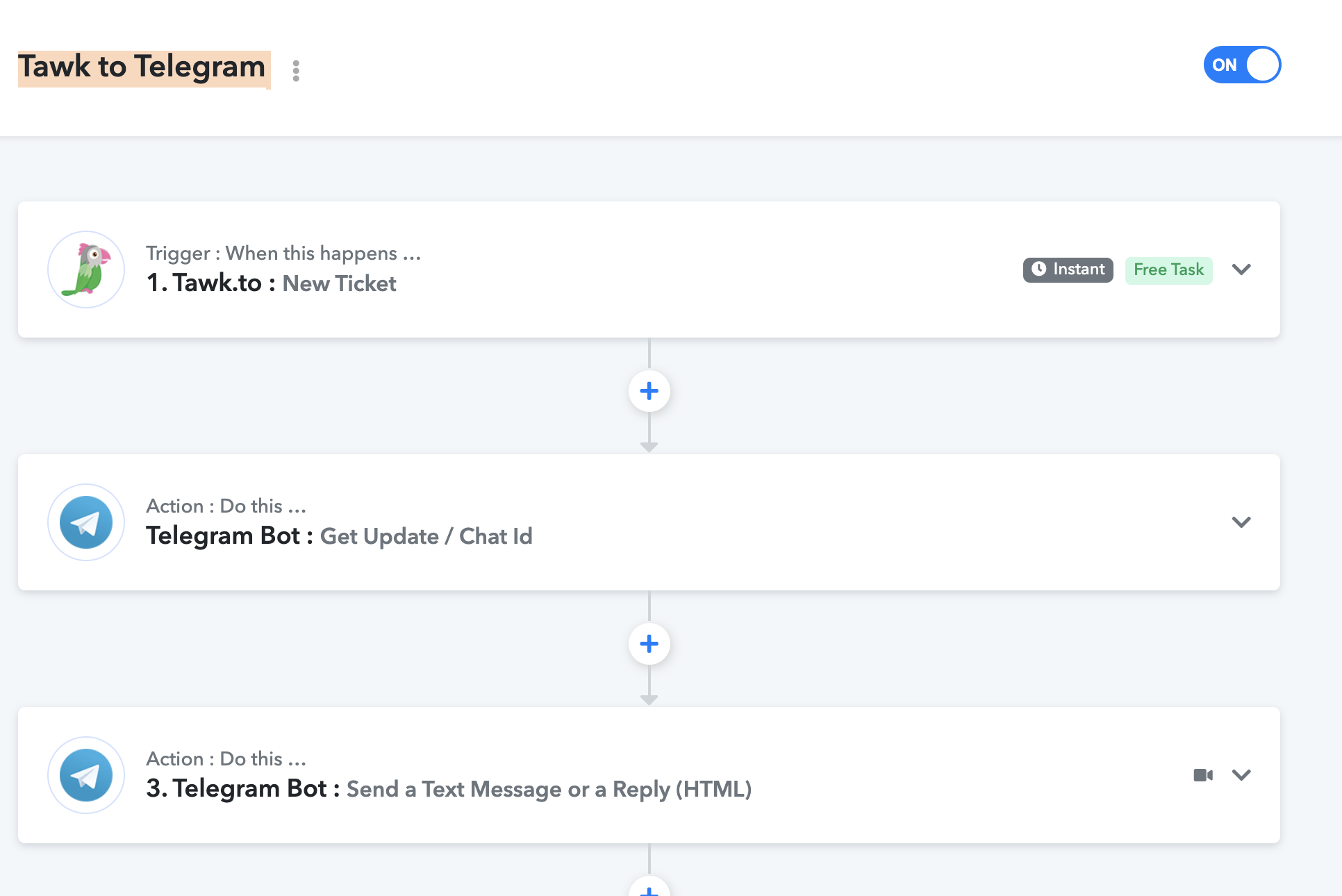Click the Instant trigger badge
Viewport: 1342px width, 896px height.
[1068, 269]
